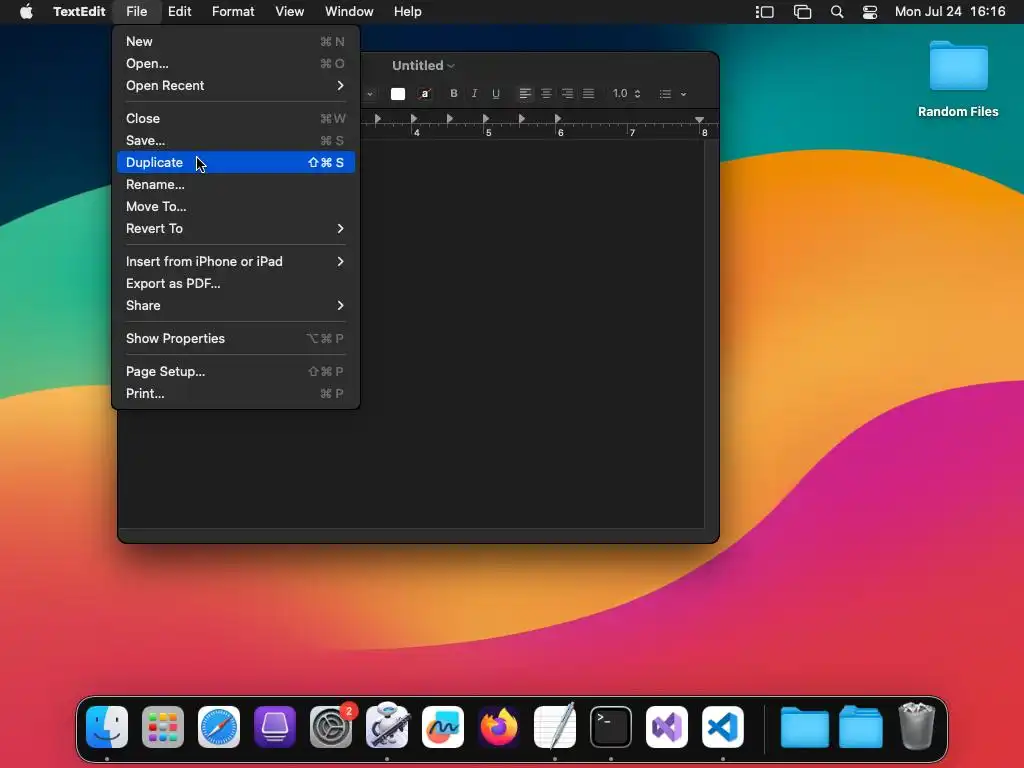This screenshot has height=768, width=1024.
Task: Toggle bold formatting in the toolbar
Action: point(454,93)
